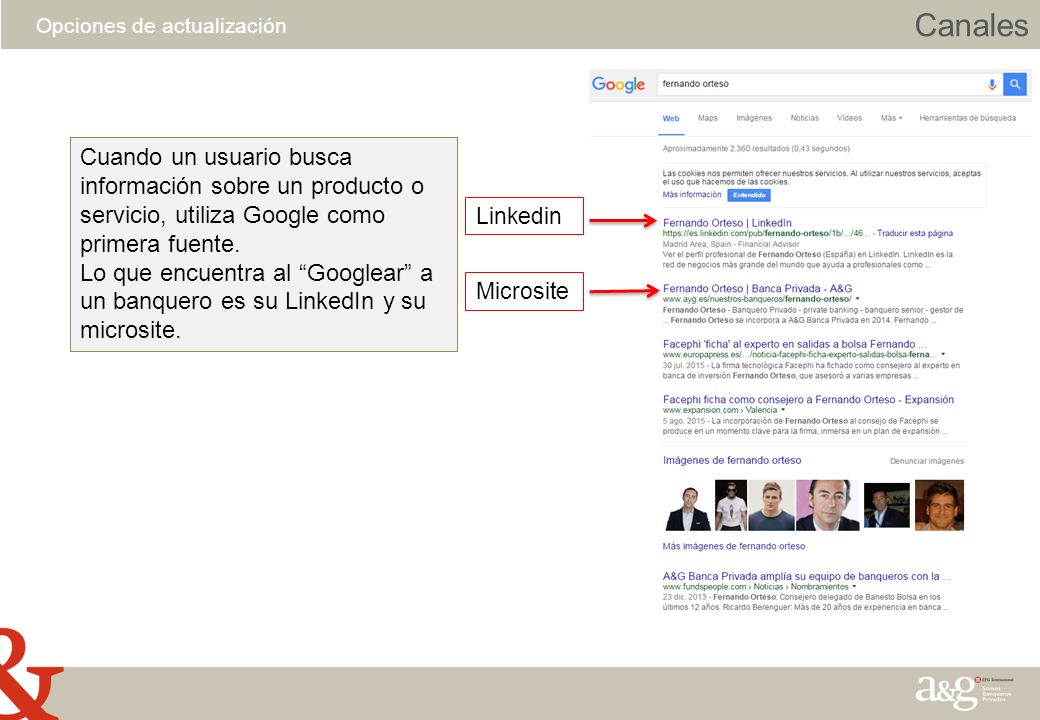The height and width of the screenshot is (720, 1040).
Task: Switch to the Maps tab
Action: tap(708, 118)
